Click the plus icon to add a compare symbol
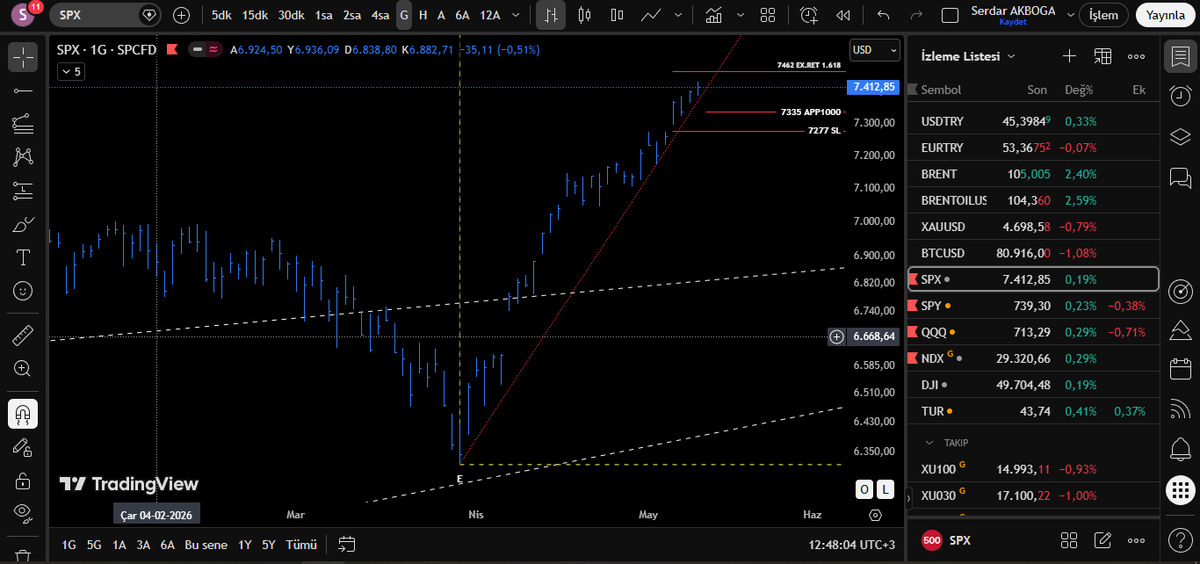The image size is (1200, 564). point(181,15)
